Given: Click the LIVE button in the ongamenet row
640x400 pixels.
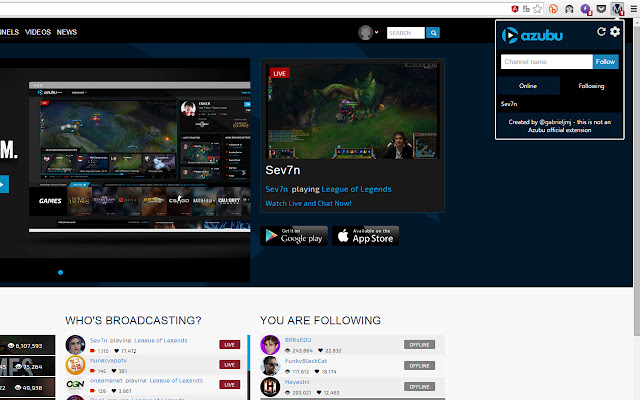Looking at the screenshot, I should click(x=229, y=384).
